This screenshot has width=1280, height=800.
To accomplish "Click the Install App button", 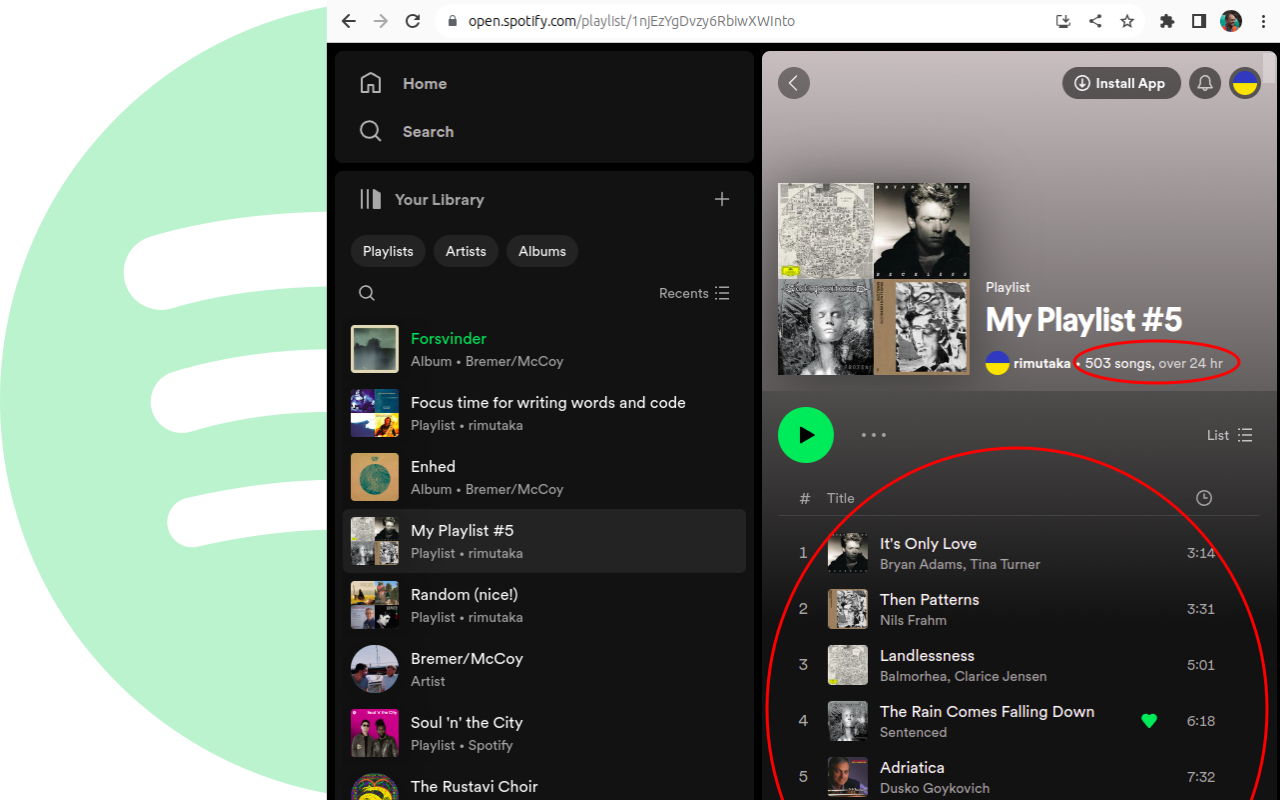I will coord(1121,83).
